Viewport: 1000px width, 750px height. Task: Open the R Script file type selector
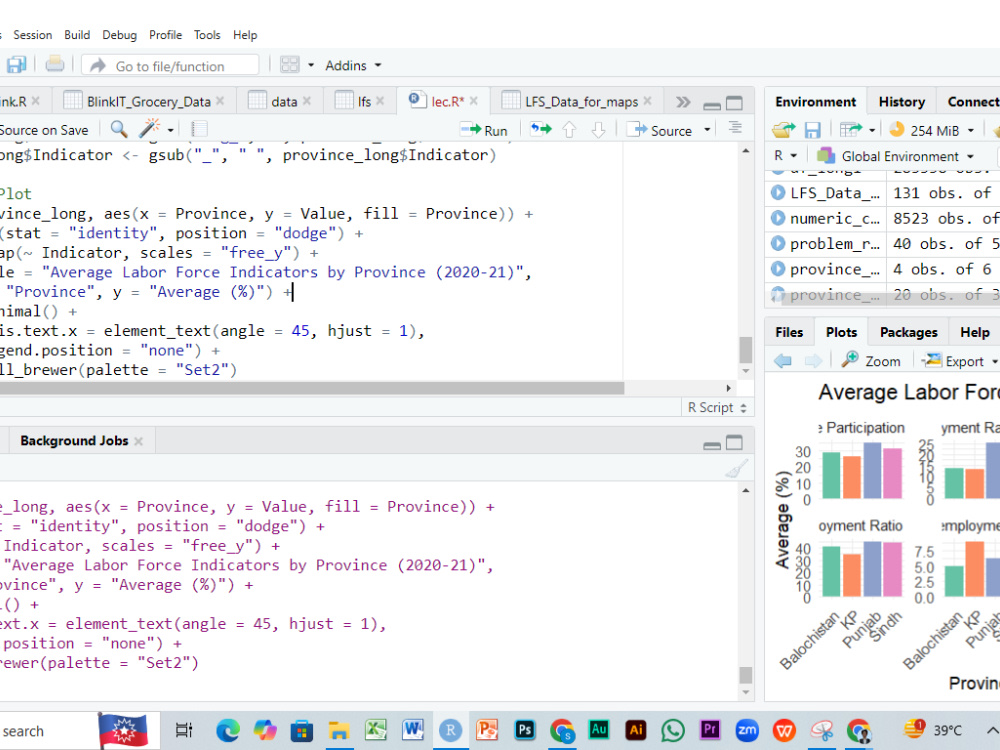[x=717, y=408]
